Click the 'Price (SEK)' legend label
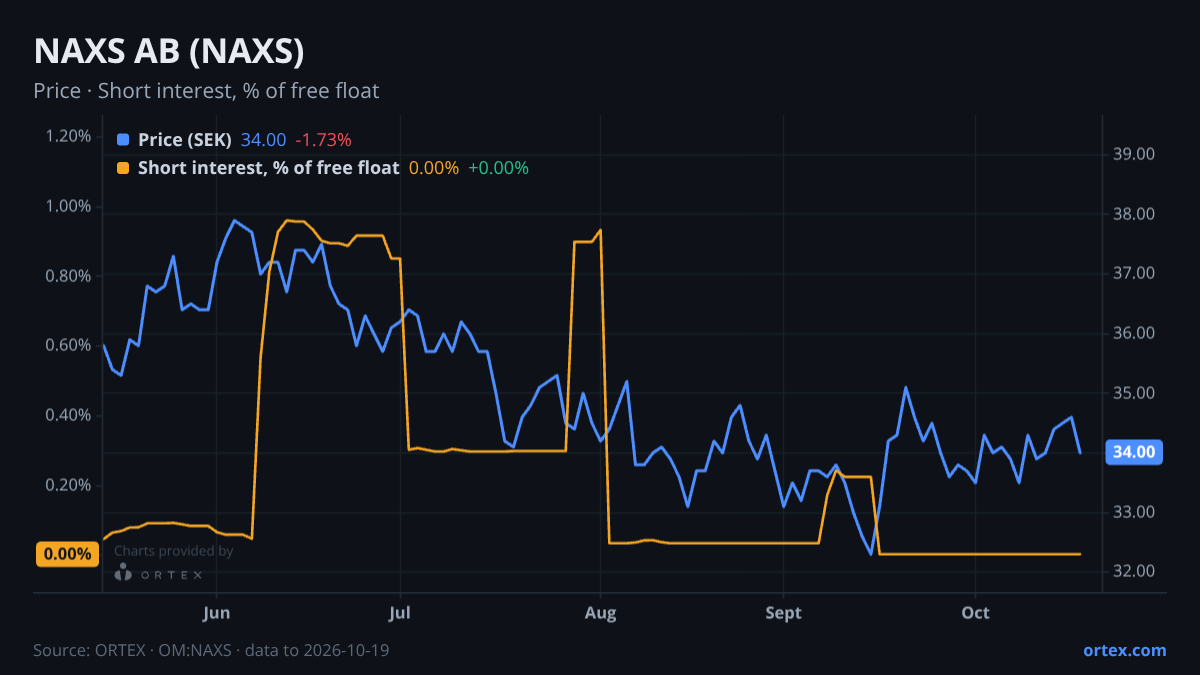 (185, 140)
